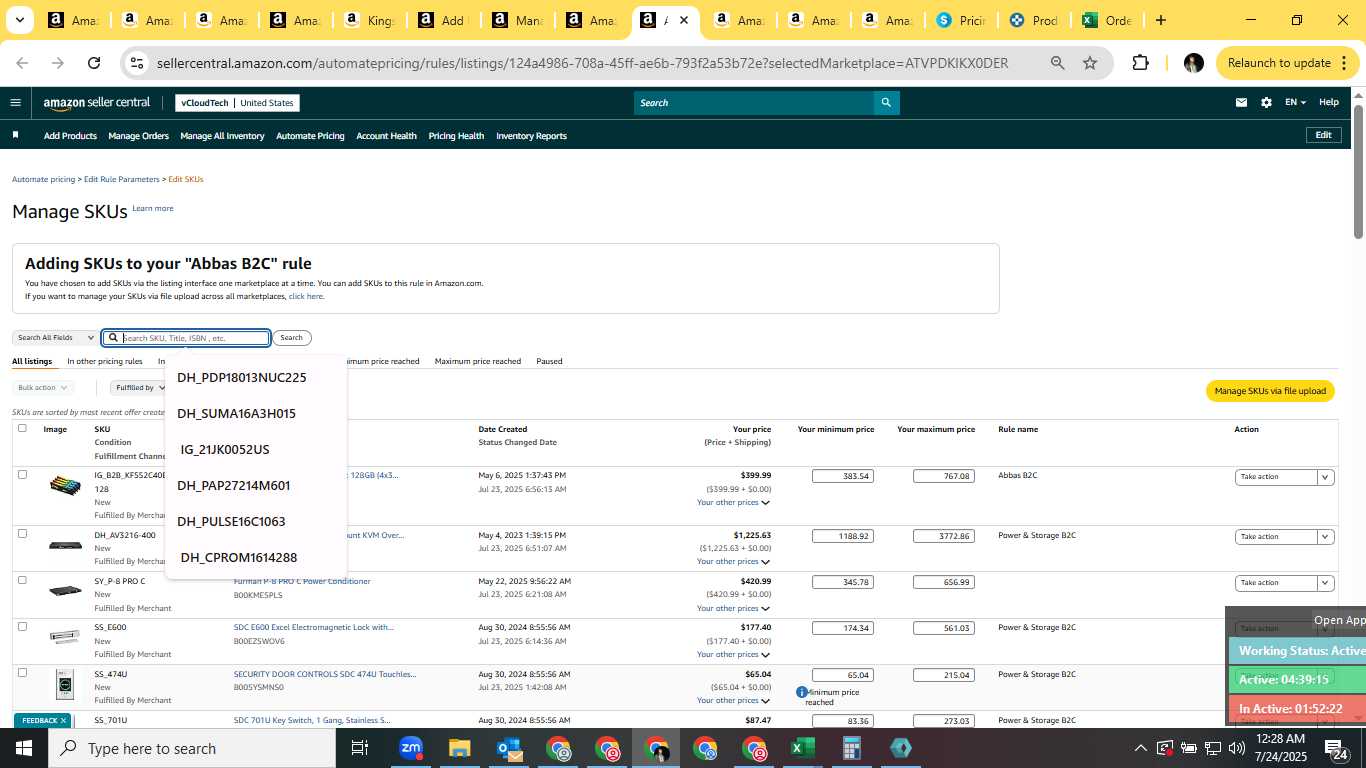Screen dimensions: 1366x768
Task: Select suggestion DH_PULSE16C1063
Action: coord(231,522)
